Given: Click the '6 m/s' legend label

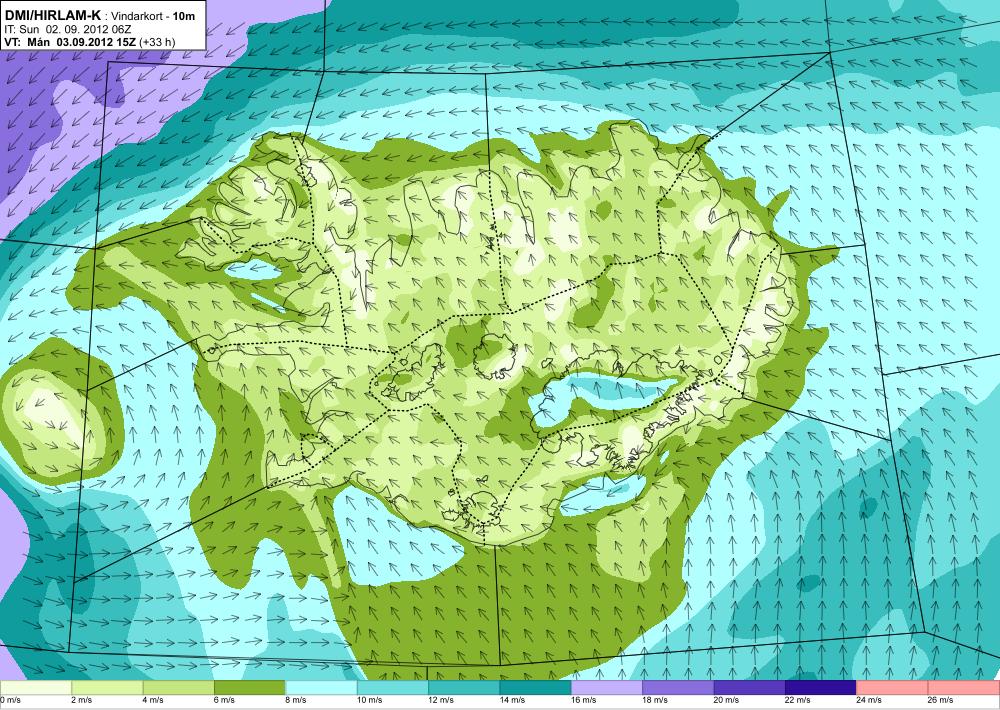Looking at the screenshot, I should [224, 700].
